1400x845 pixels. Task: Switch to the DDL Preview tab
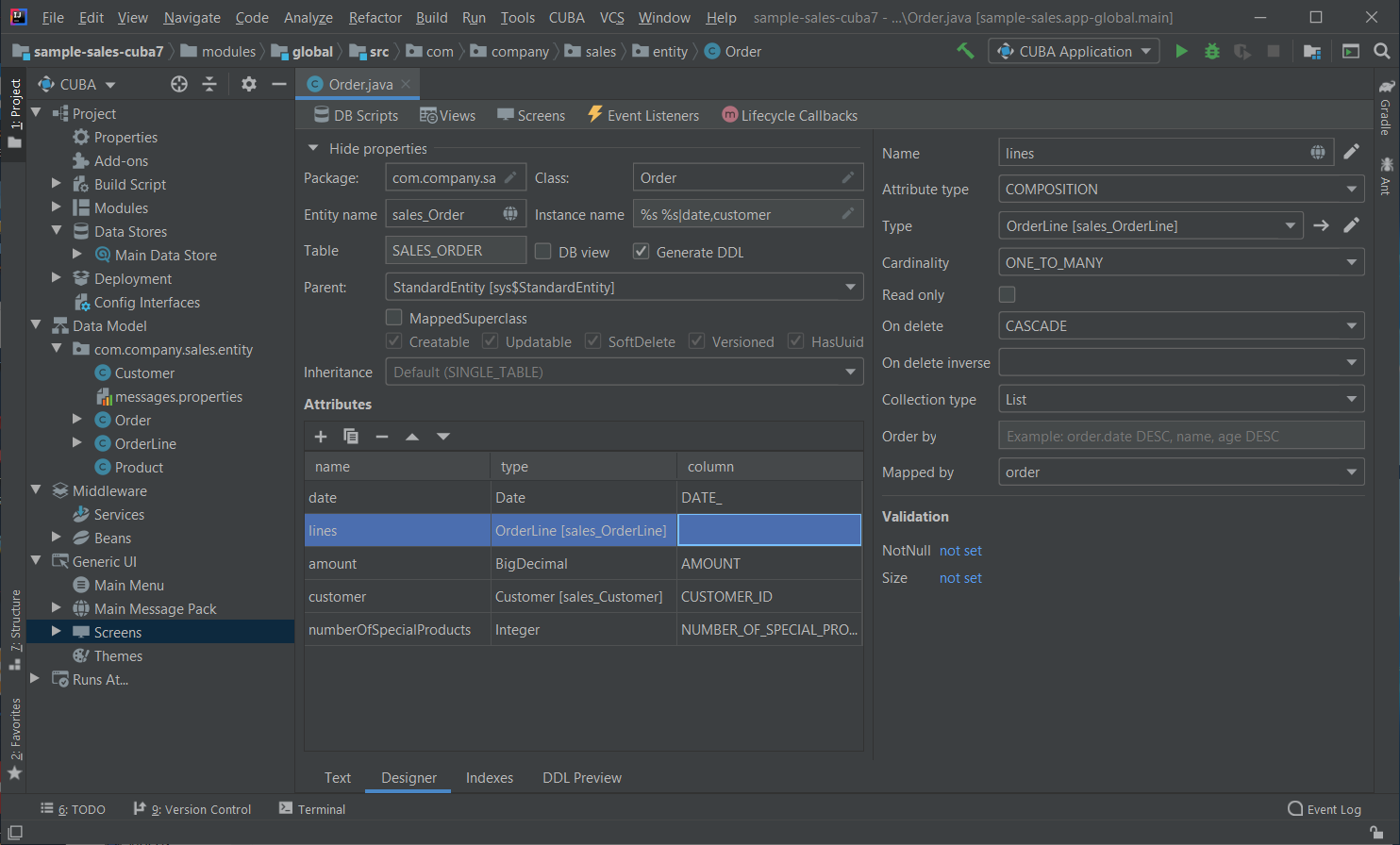[x=582, y=777]
